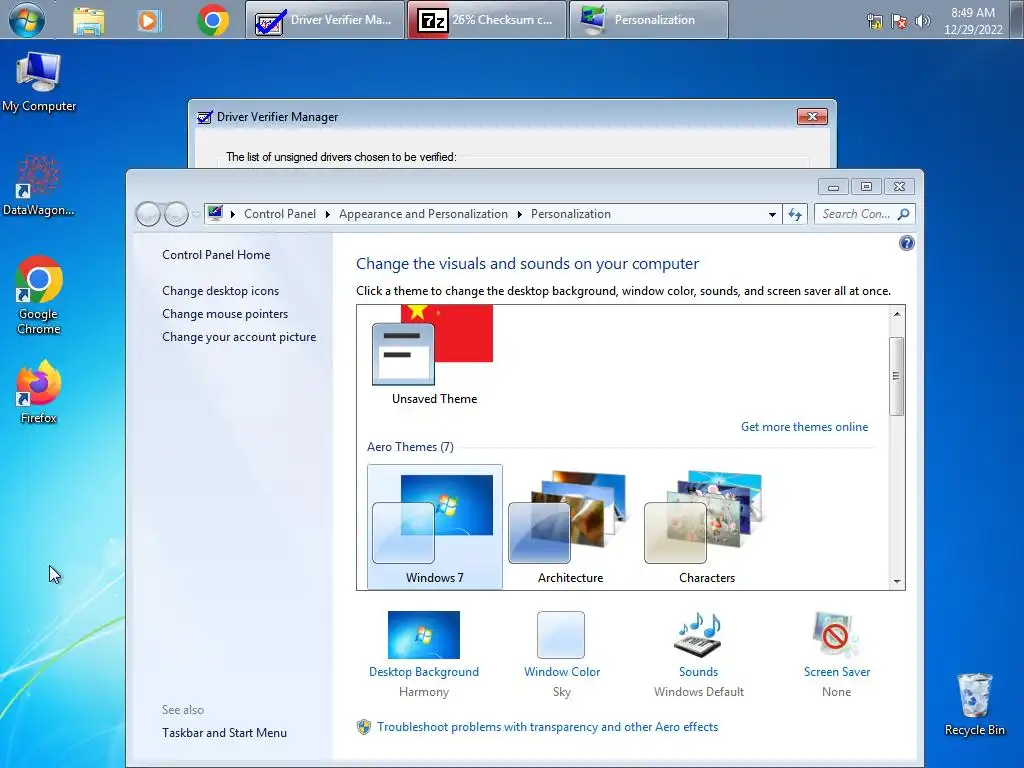Viewport: 1024px width, 768px height.
Task: Select the DataWagon desktop shortcut
Action: pos(38,185)
